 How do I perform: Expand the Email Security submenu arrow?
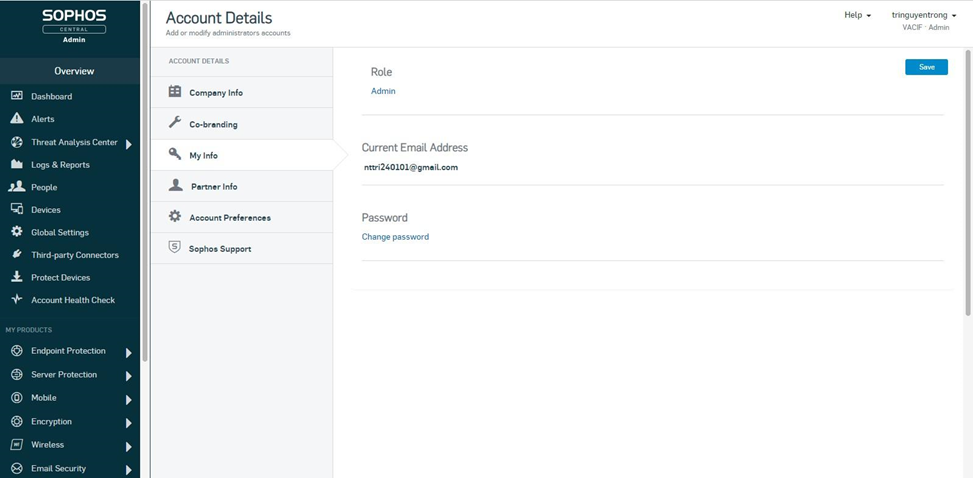[x=128, y=470]
